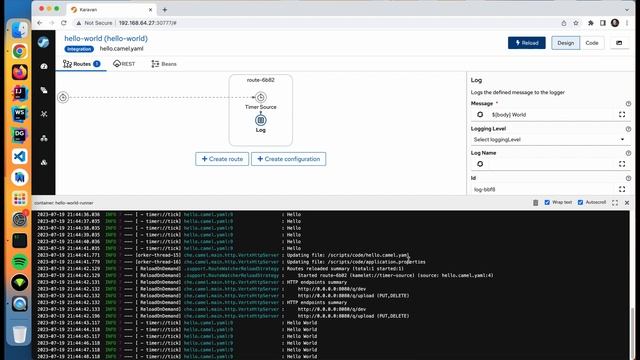The width and height of the screenshot is (640, 360).
Task: Open the expression icon beside Message field
Action: click(480, 115)
